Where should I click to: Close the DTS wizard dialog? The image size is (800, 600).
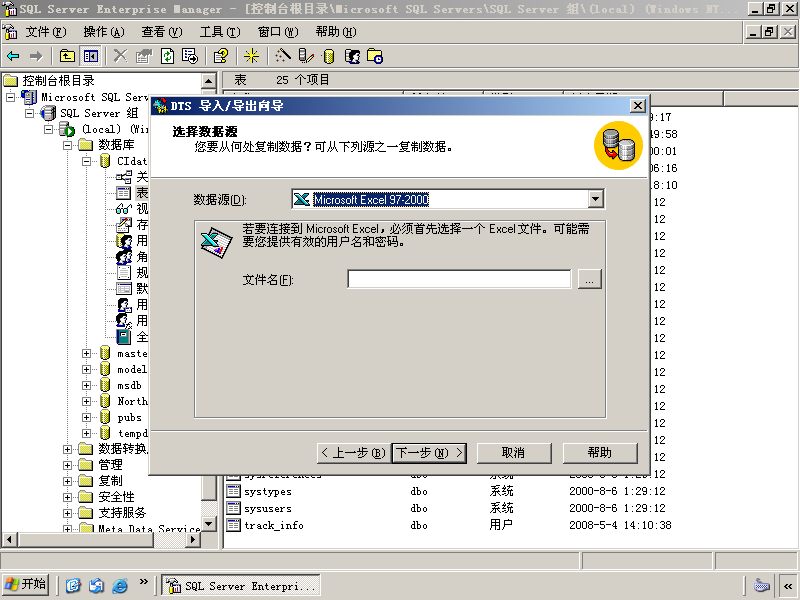pos(637,106)
